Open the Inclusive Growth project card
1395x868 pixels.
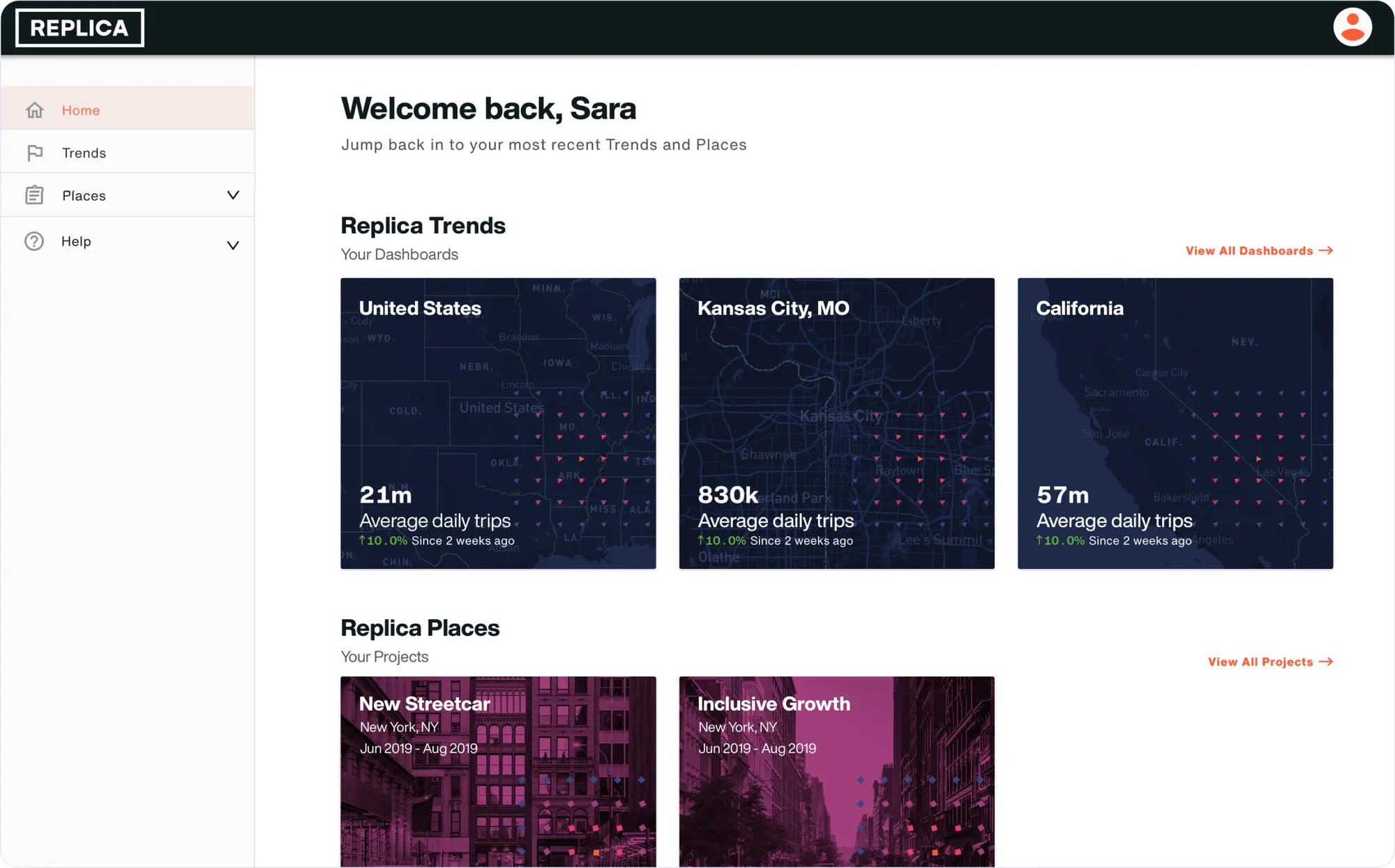click(836, 771)
